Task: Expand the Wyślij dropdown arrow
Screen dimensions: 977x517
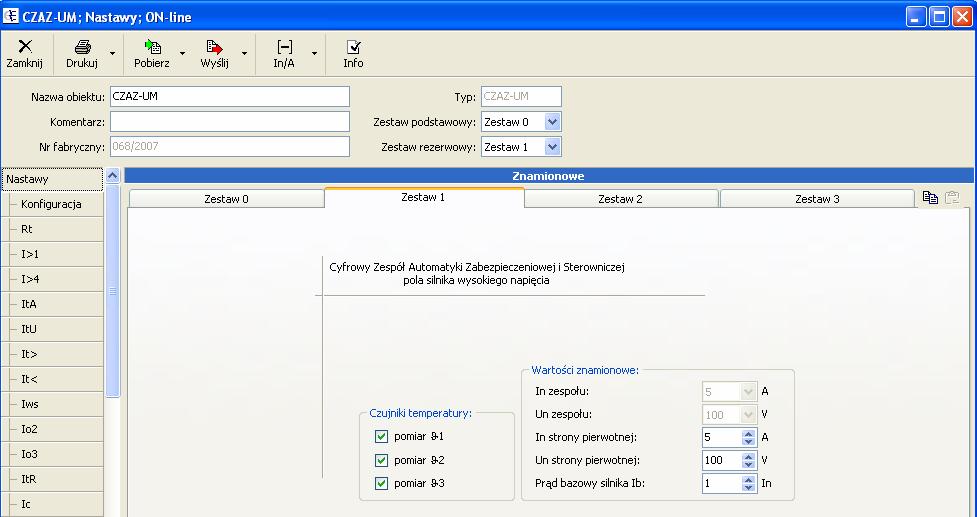Action: pos(244,54)
